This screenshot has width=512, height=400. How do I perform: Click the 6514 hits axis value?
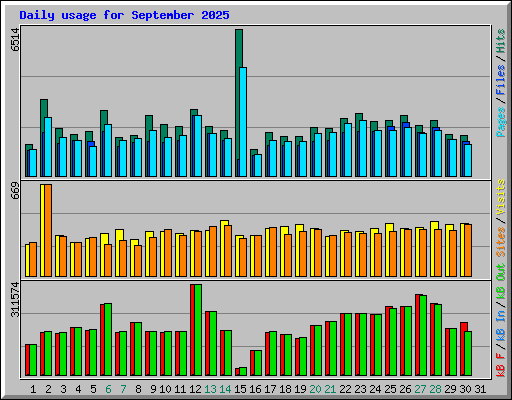pyautogui.click(x=15, y=40)
